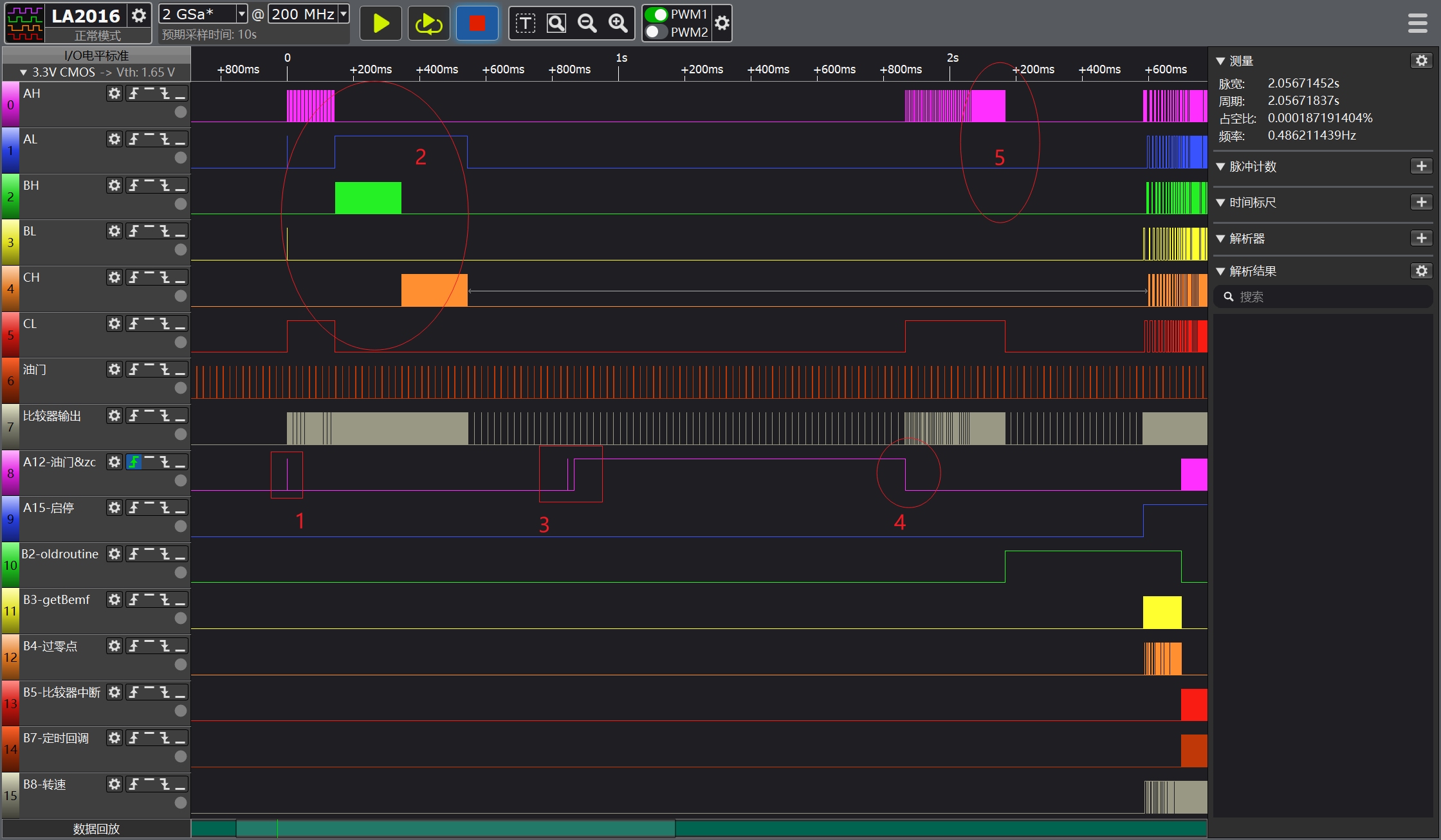This screenshot has width=1441, height=840.
Task: Open the hamburger menu at top right
Action: (1417, 24)
